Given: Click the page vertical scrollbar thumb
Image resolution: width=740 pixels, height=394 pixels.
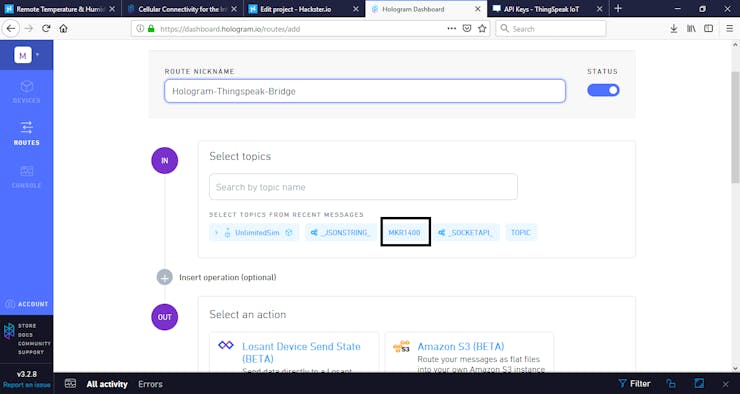Looking at the screenshot, I should coord(735,127).
